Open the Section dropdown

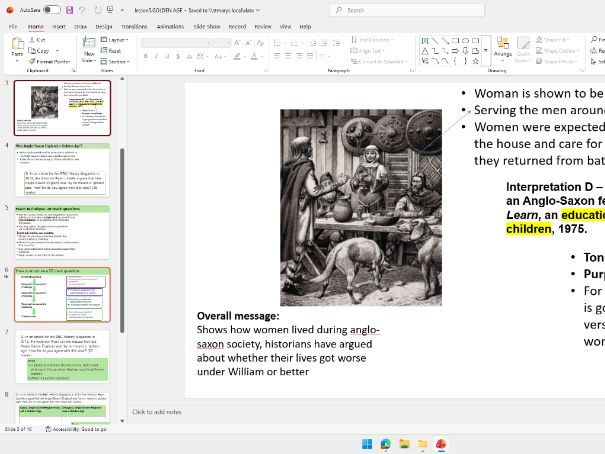pyautogui.click(x=115, y=61)
